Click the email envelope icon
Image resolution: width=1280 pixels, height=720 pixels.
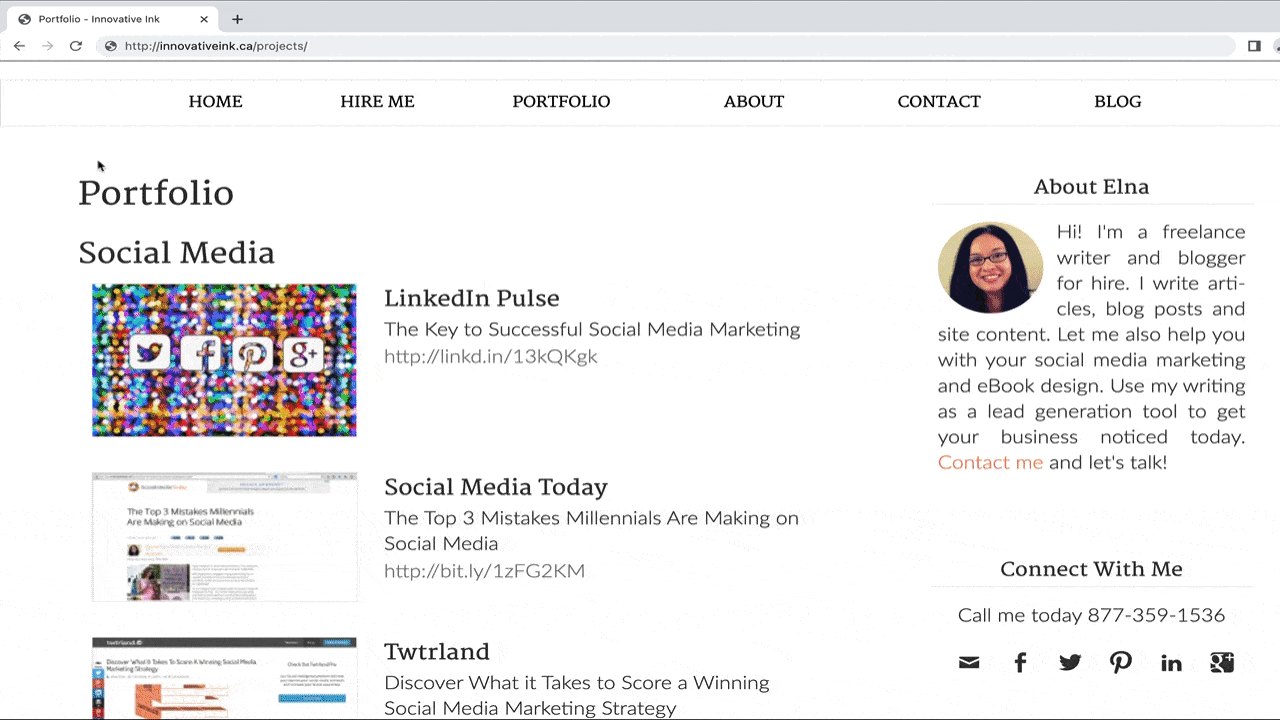pyautogui.click(x=969, y=663)
